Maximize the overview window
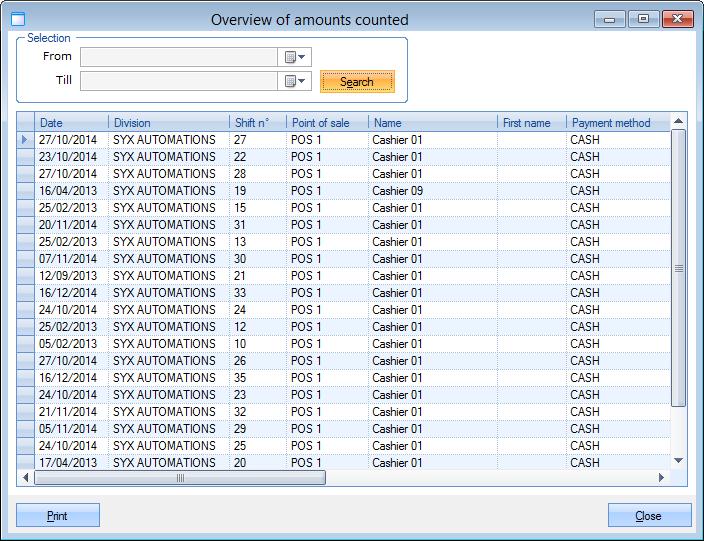This screenshot has width=704, height=541. [643, 19]
